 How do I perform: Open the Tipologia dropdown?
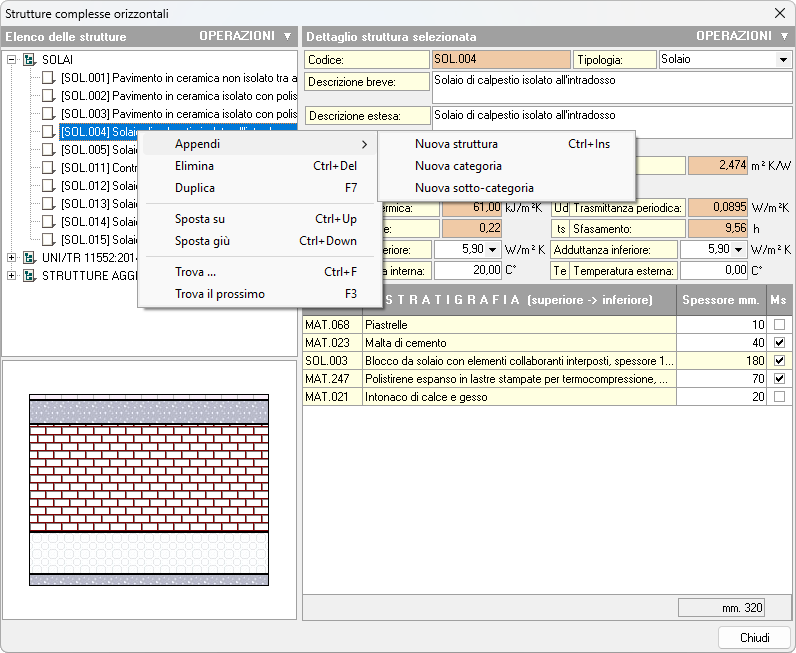click(x=782, y=60)
